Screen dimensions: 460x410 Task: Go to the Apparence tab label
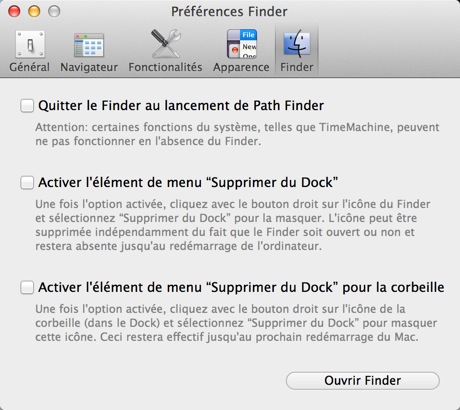tap(241, 67)
